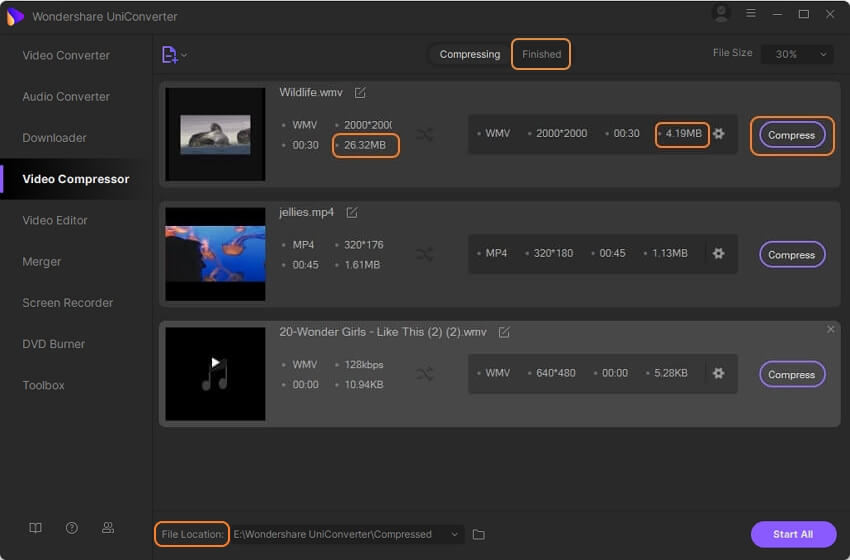850x560 pixels.
Task: Click the add files icon
Action: tap(169, 55)
